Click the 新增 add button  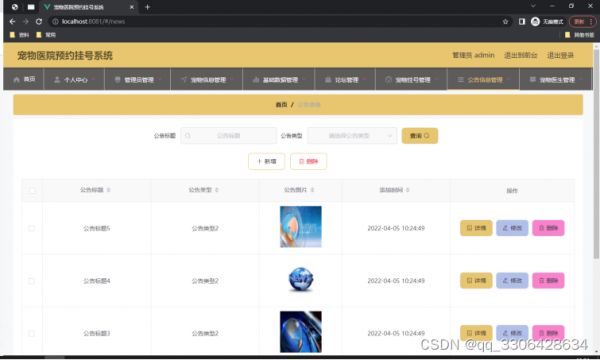(x=266, y=161)
